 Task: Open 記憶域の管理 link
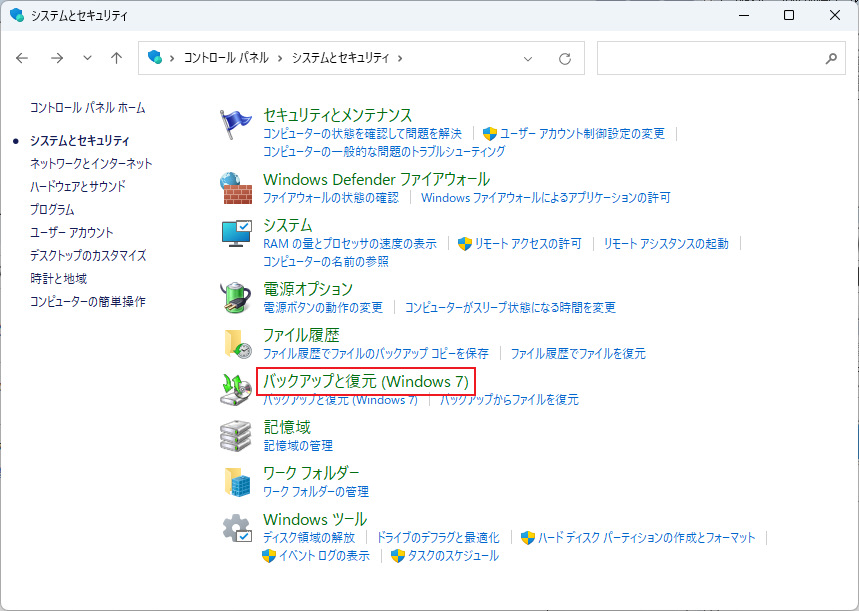click(x=298, y=445)
